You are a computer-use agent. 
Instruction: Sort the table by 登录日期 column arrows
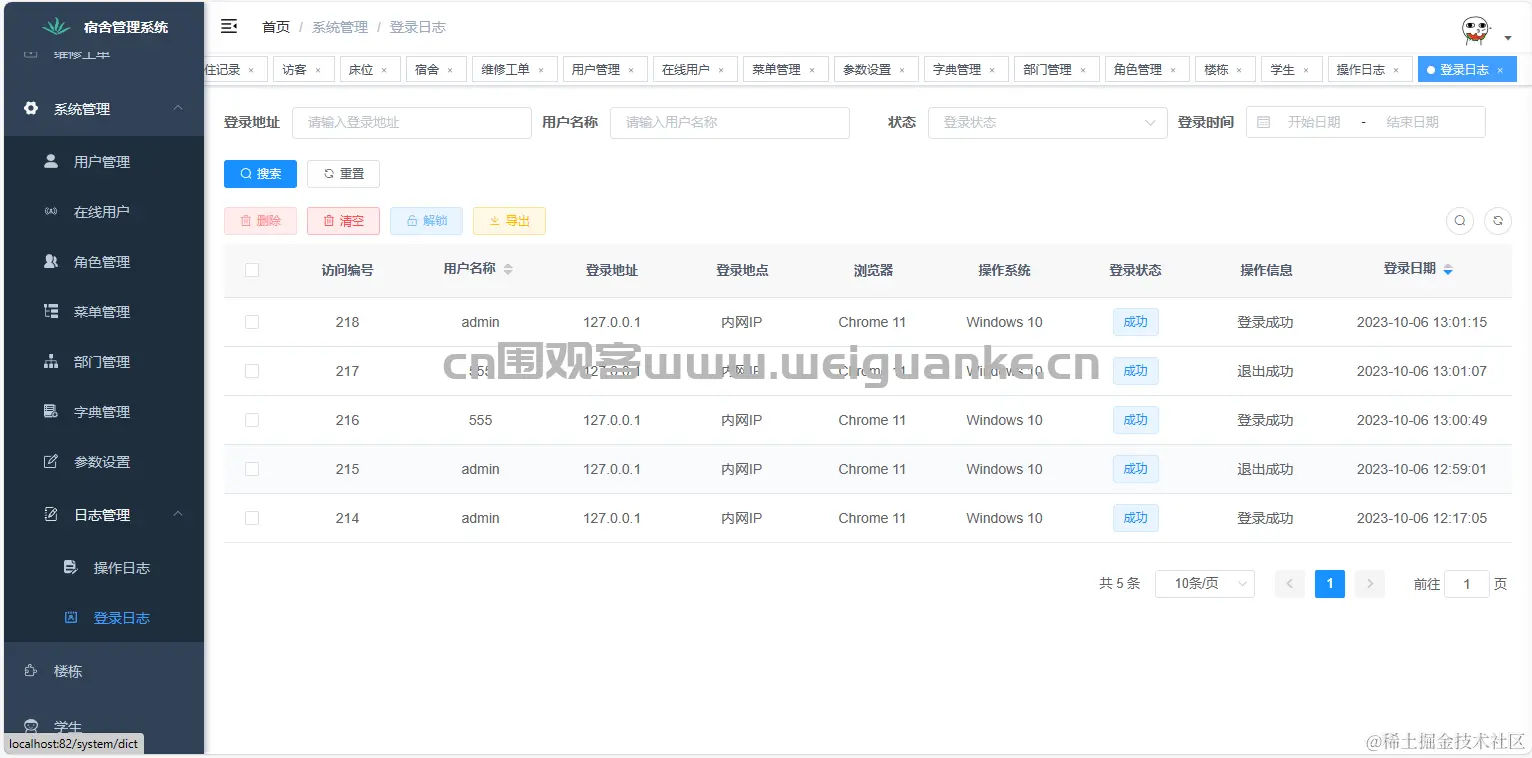[1448, 269]
